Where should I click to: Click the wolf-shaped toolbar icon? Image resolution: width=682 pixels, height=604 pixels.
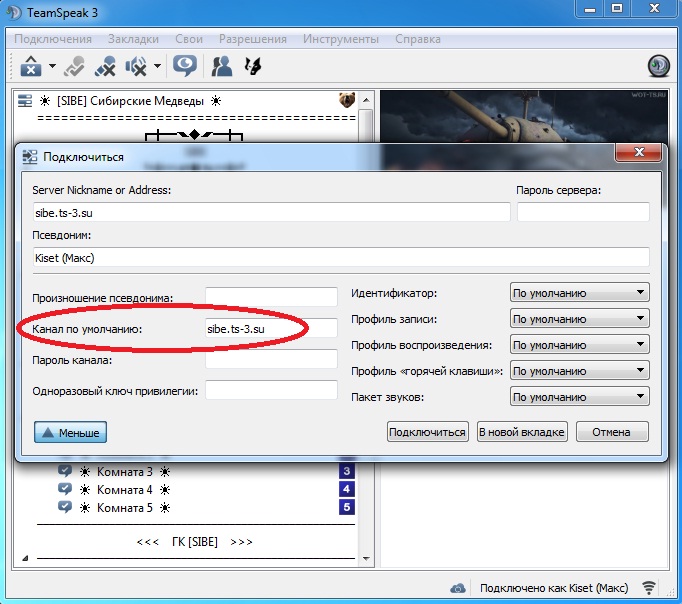(x=253, y=66)
